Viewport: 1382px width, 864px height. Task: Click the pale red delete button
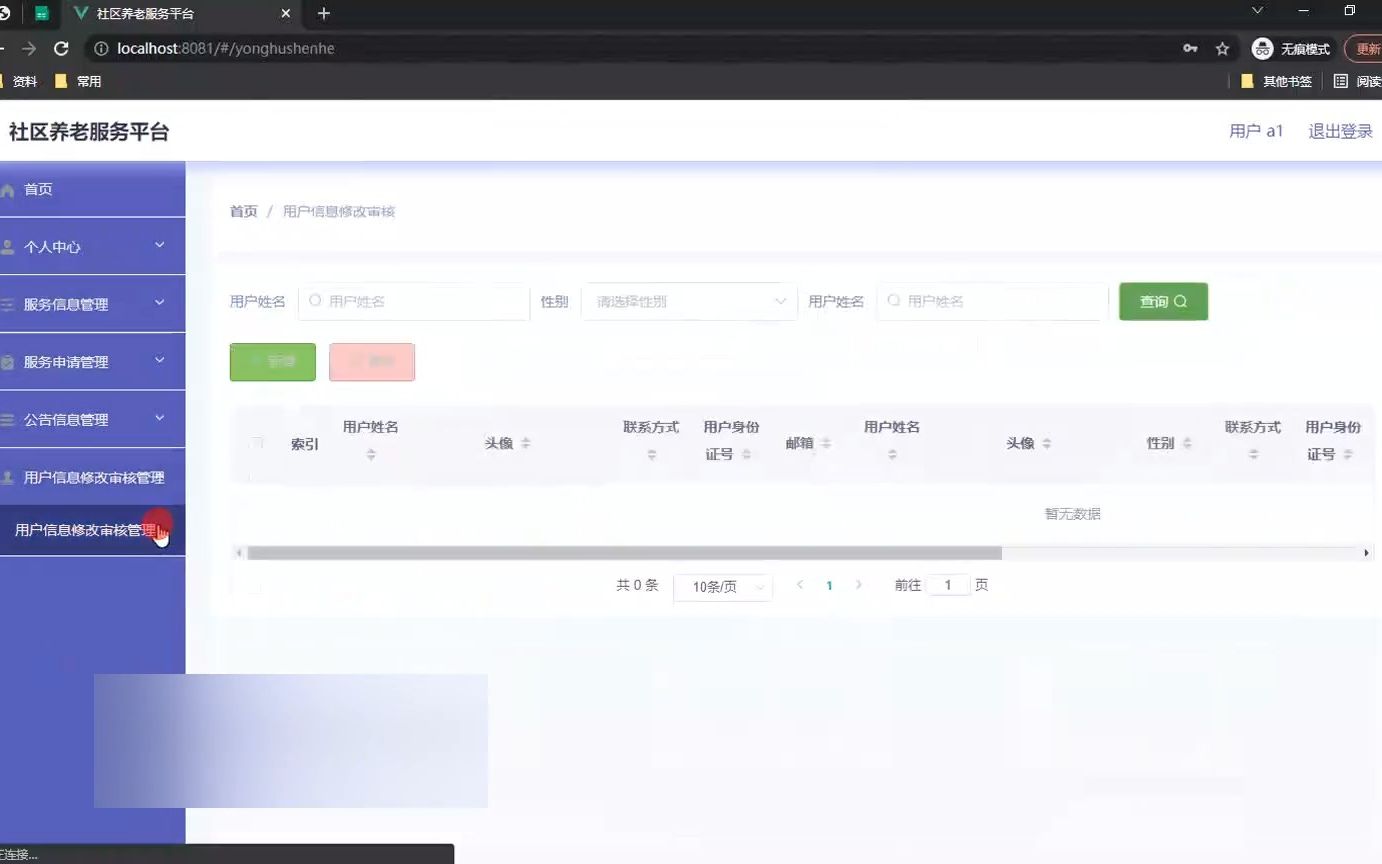click(x=372, y=362)
